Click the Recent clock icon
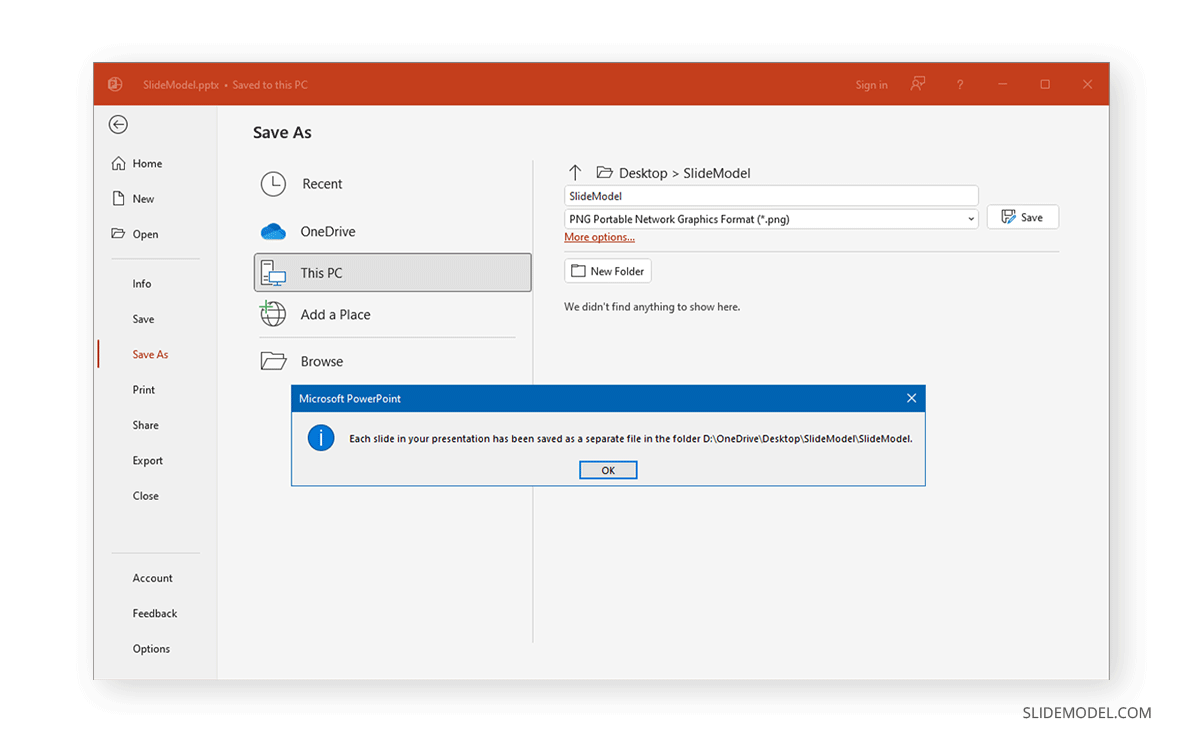The width and height of the screenshot is (1200, 743). click(x=273, y=184)
